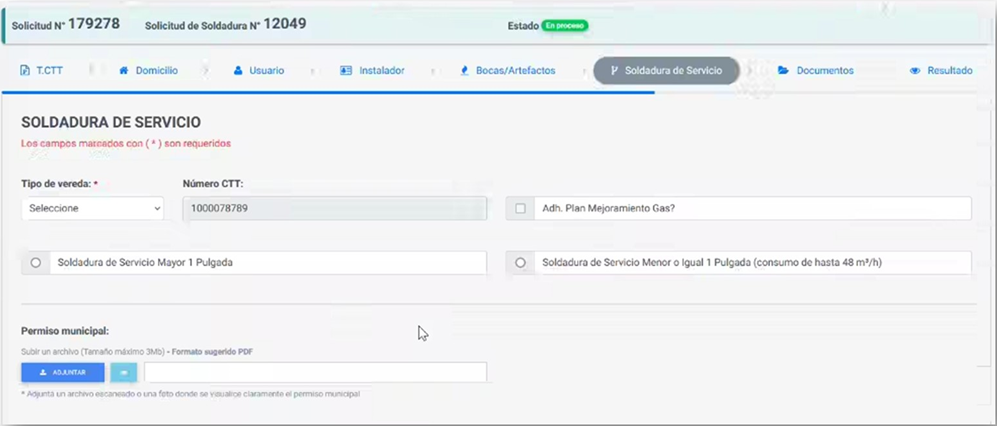
Task: Click the home icon beside Domicilio
Action: tap(124, 71)
